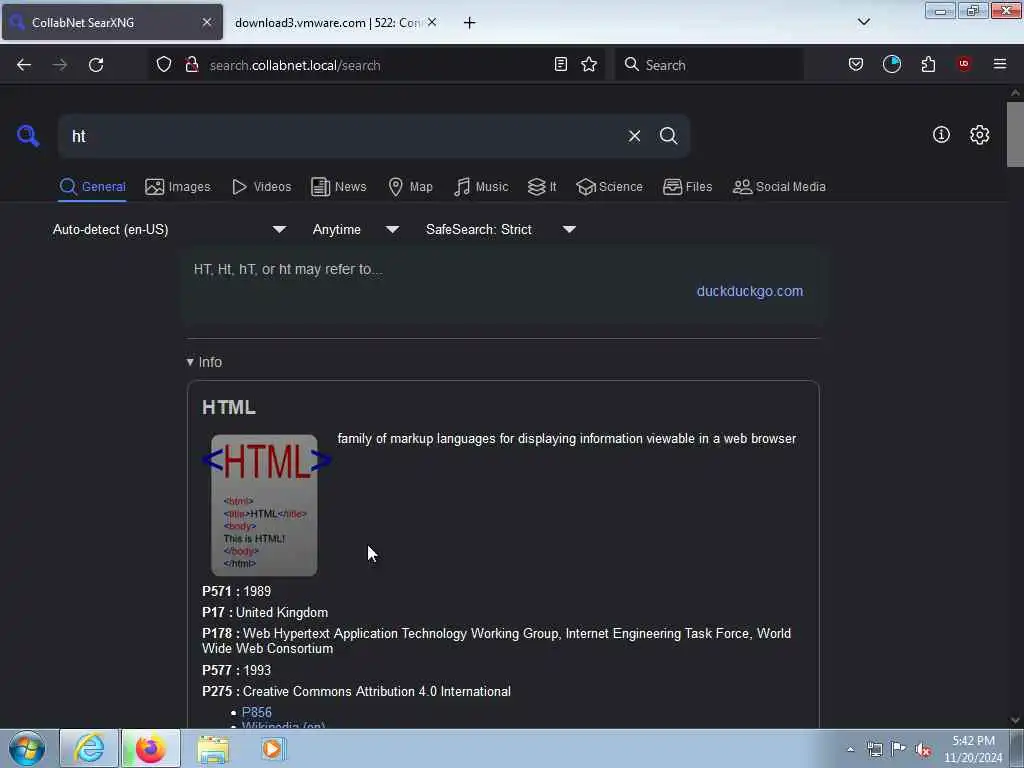Open tracking protection shield icon

click(164, 65)
